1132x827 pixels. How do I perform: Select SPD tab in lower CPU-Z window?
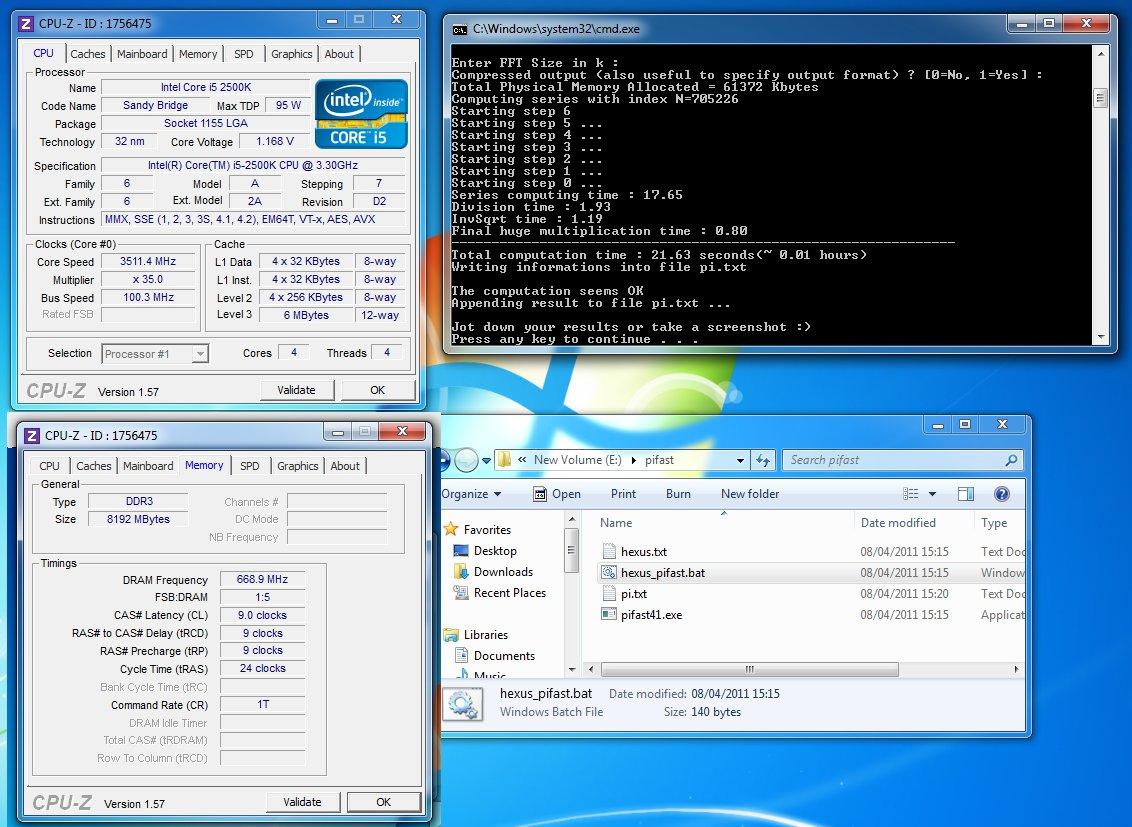(x=249, y=465)
